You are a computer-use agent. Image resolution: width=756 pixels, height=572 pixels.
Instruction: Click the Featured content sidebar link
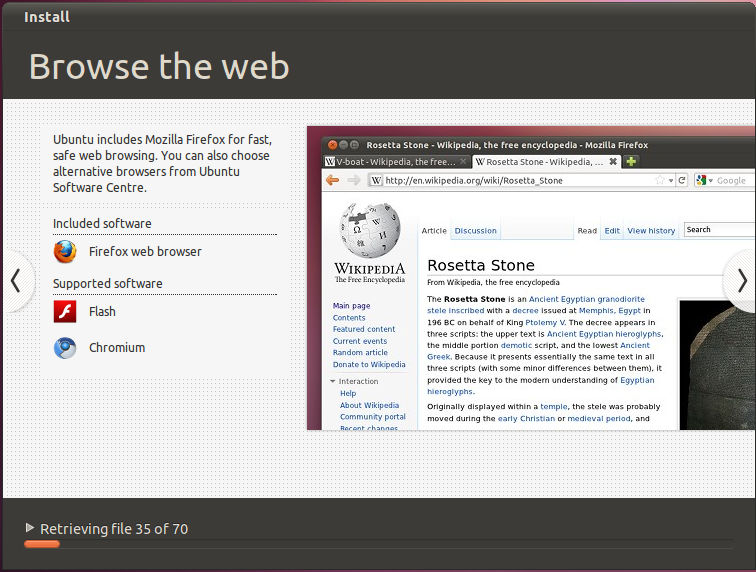point(364,329)
